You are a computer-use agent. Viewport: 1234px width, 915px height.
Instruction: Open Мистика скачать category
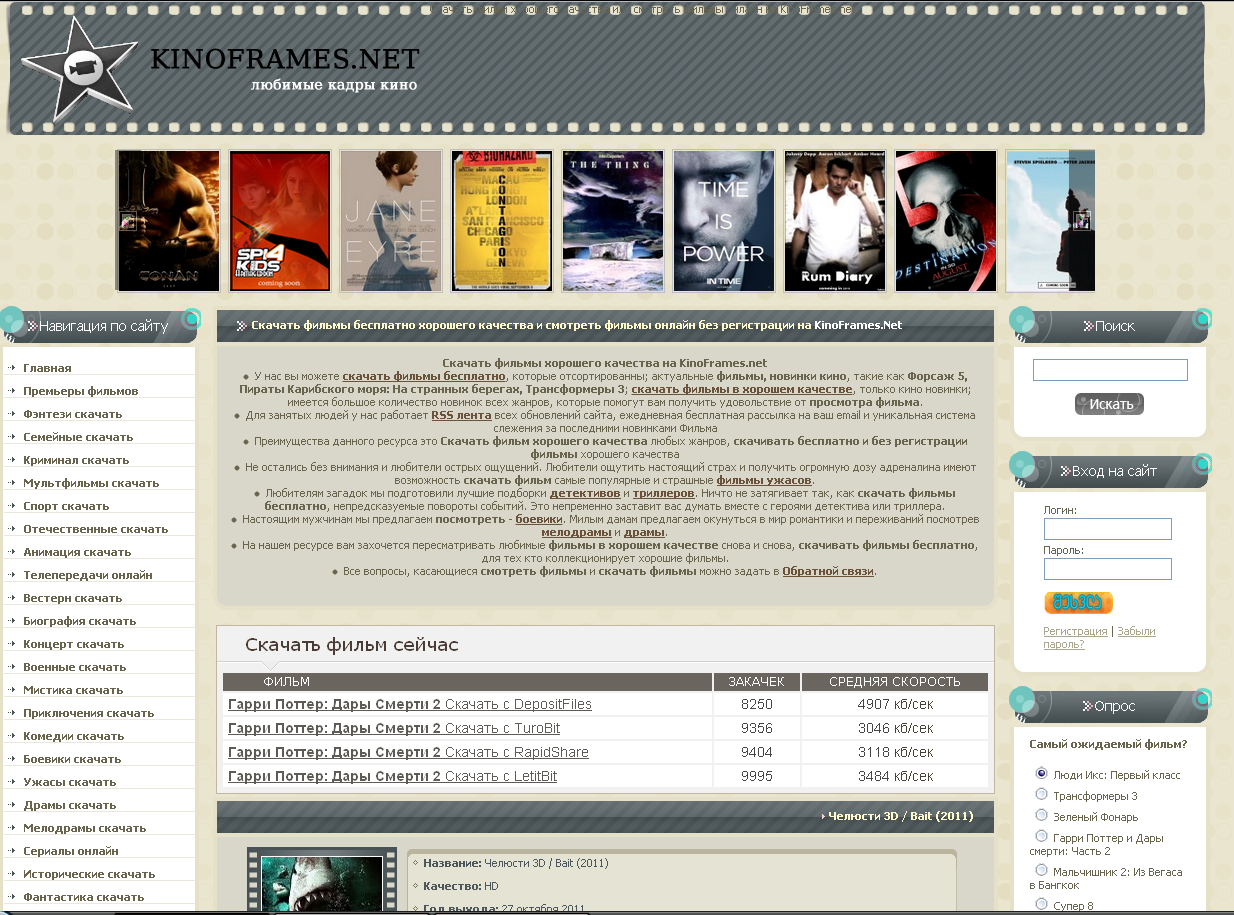tap(73, 690)
